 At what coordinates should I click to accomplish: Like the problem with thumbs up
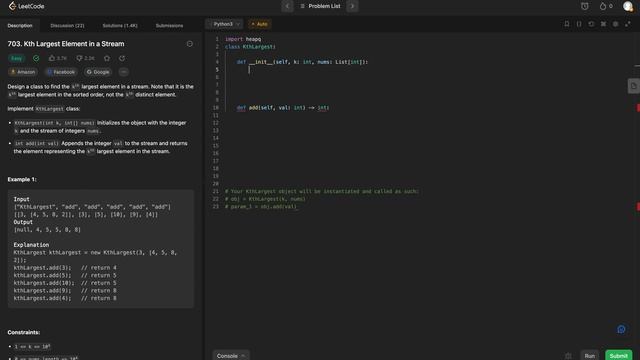coord(58,58)
